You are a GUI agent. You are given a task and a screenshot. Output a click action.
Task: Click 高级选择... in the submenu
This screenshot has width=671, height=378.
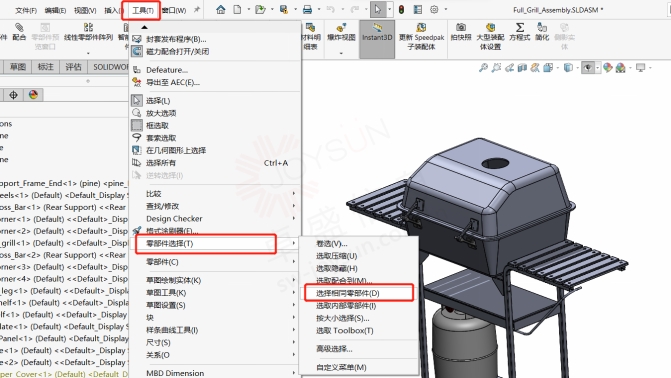click(334, 349)
